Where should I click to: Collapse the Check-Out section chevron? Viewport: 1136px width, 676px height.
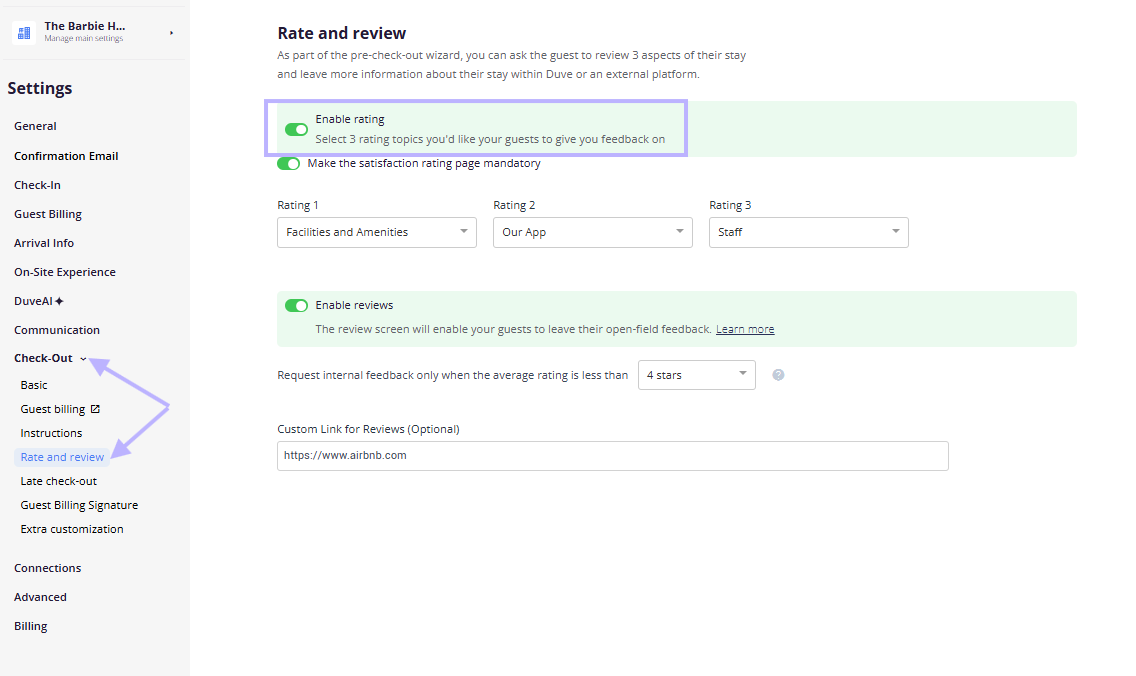83,359
